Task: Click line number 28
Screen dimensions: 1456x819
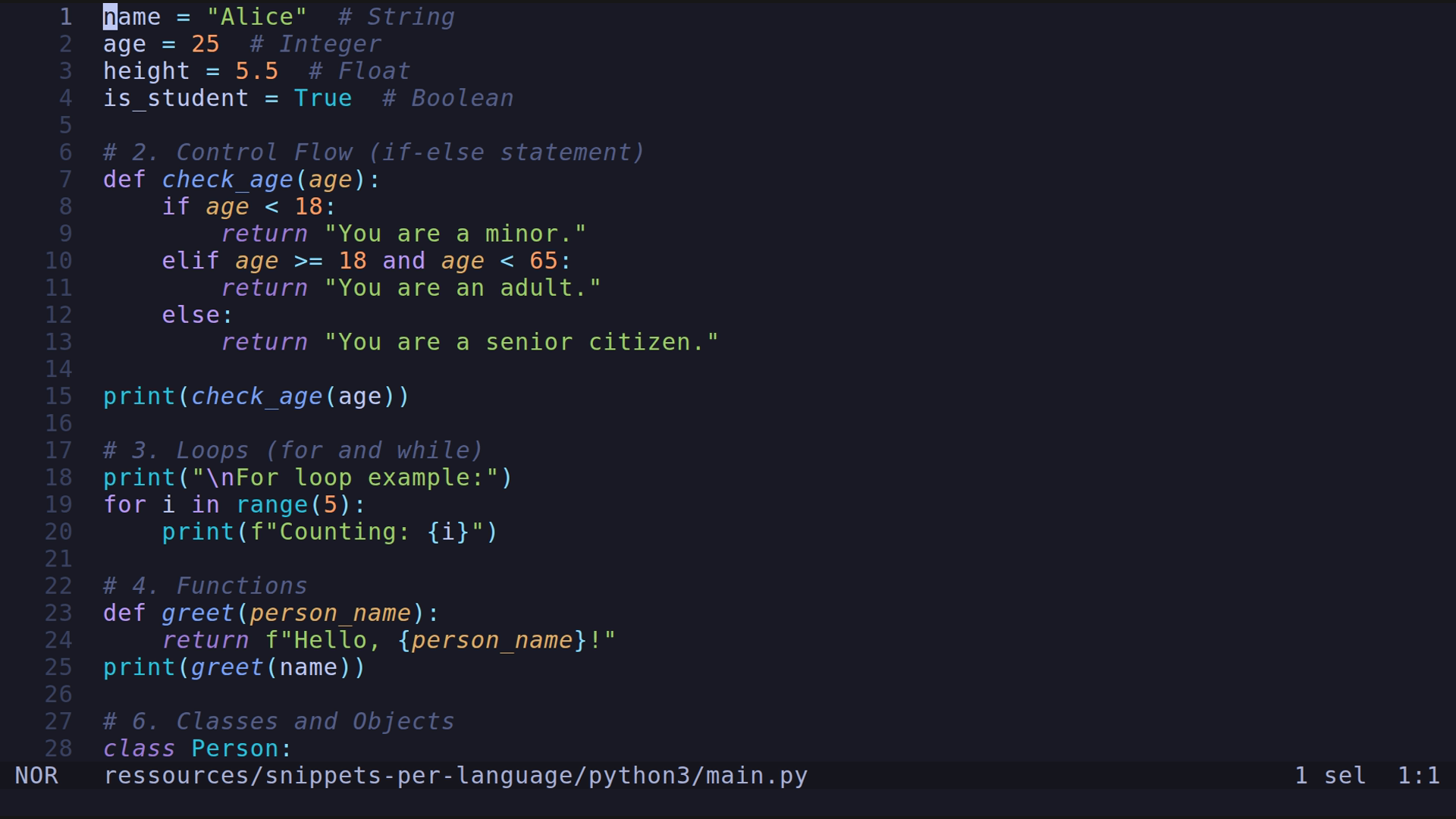Action: tap(58, 748)
